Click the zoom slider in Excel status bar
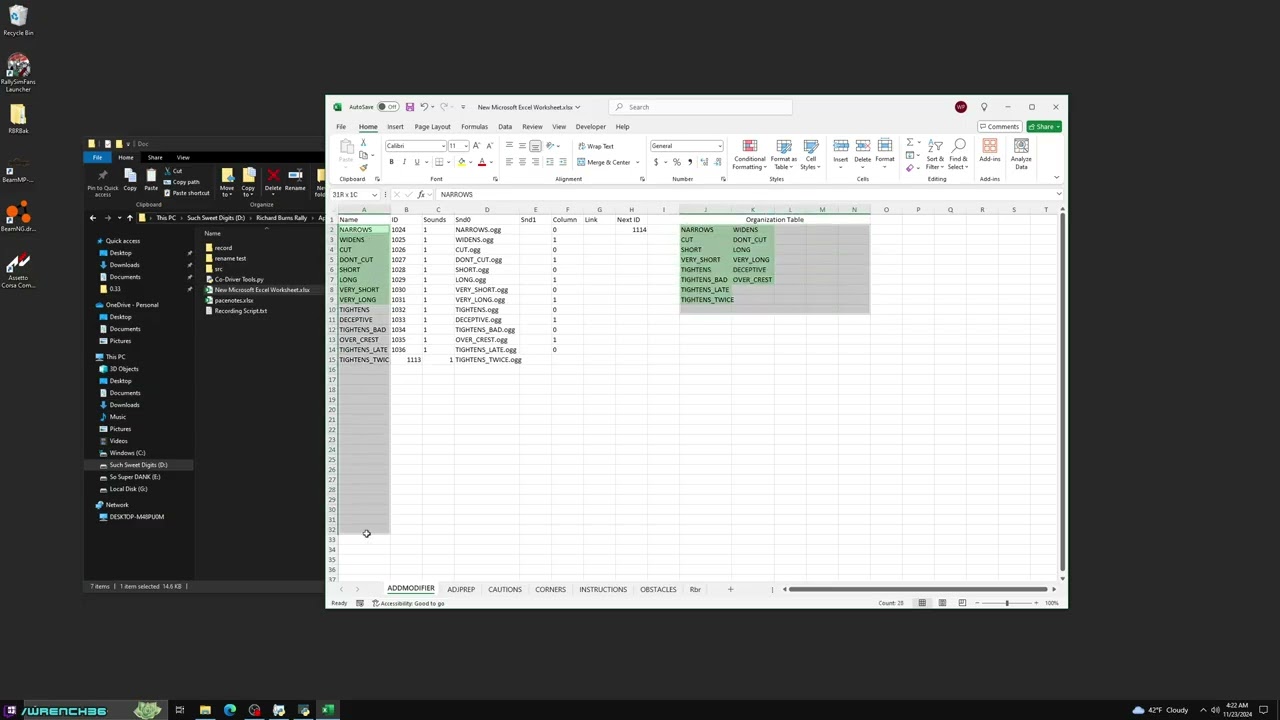1280x720 pixels. click(x=1007, y=603)
